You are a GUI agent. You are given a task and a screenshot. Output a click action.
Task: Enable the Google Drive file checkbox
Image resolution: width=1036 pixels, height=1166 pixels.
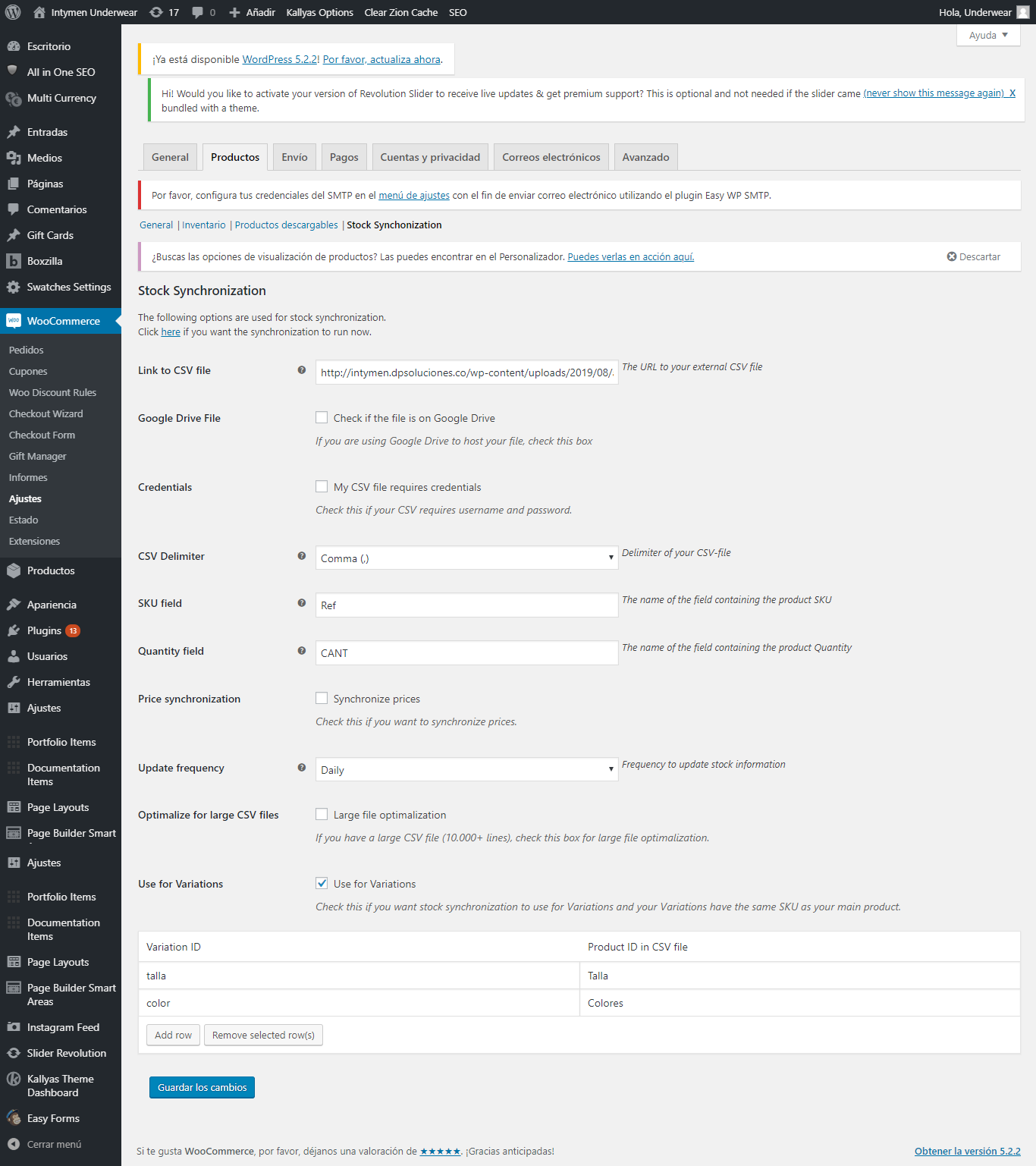(322, 417)
